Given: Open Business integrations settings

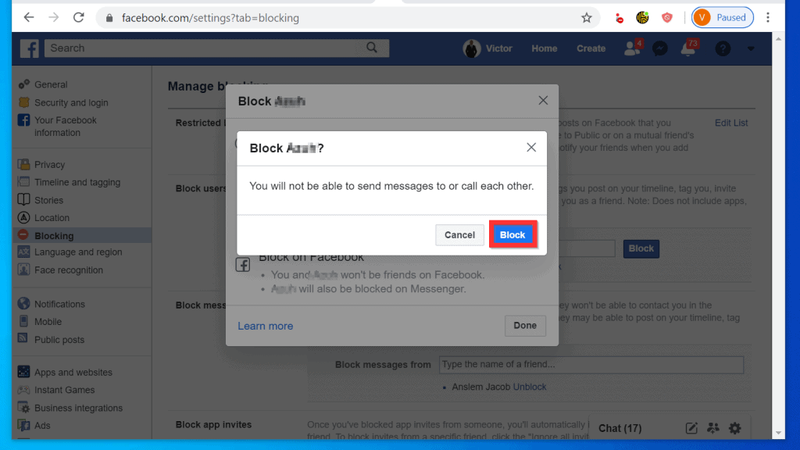Looking at the screenshot, I should [78, 408].
